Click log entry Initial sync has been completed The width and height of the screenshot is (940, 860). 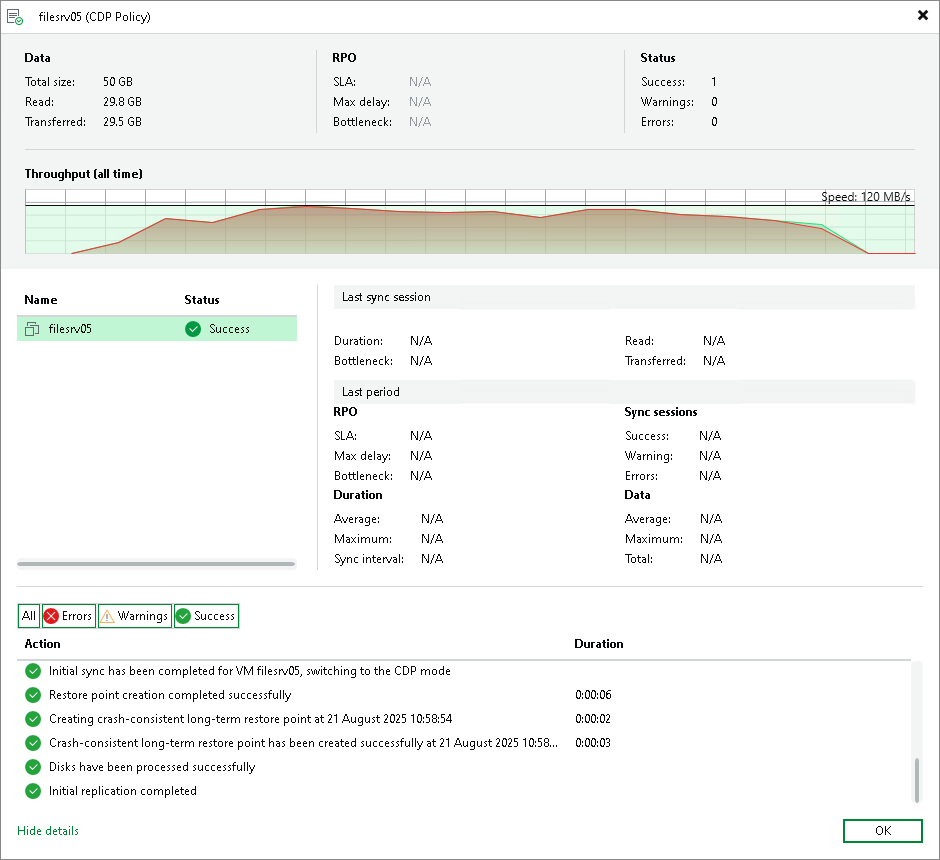249,671
